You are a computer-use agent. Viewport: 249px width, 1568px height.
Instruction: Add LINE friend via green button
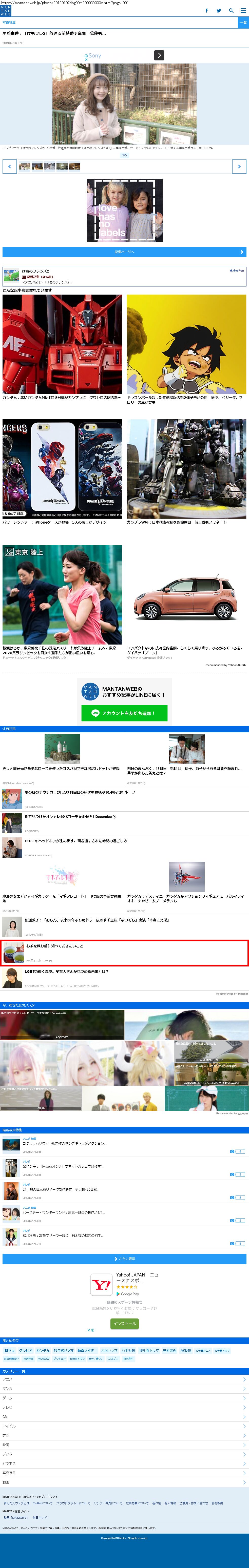[124, 713]
